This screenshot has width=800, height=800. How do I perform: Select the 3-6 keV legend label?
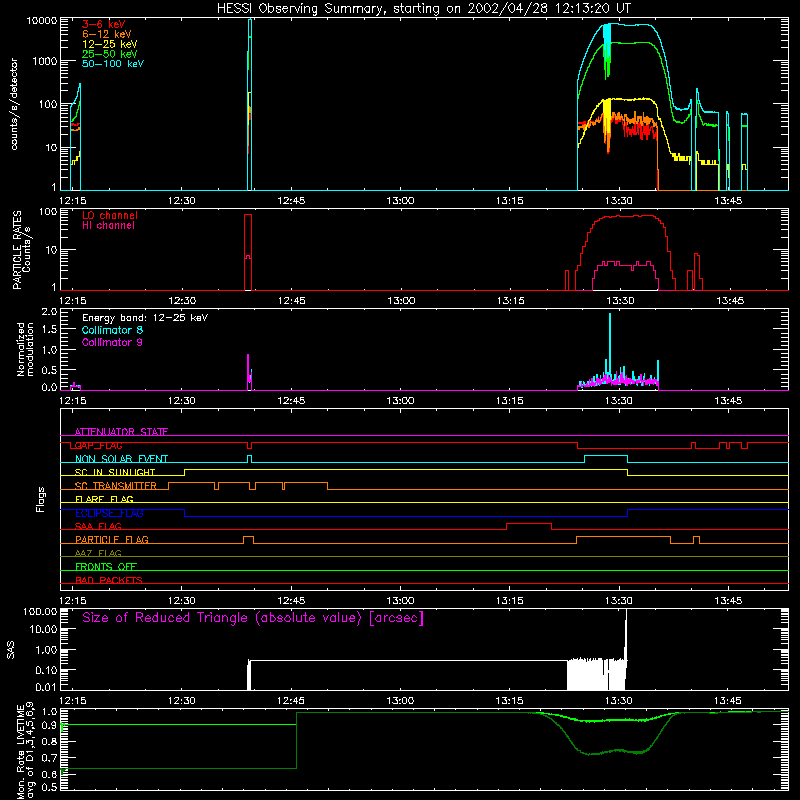pyautogui.click(x=104, y=24)
